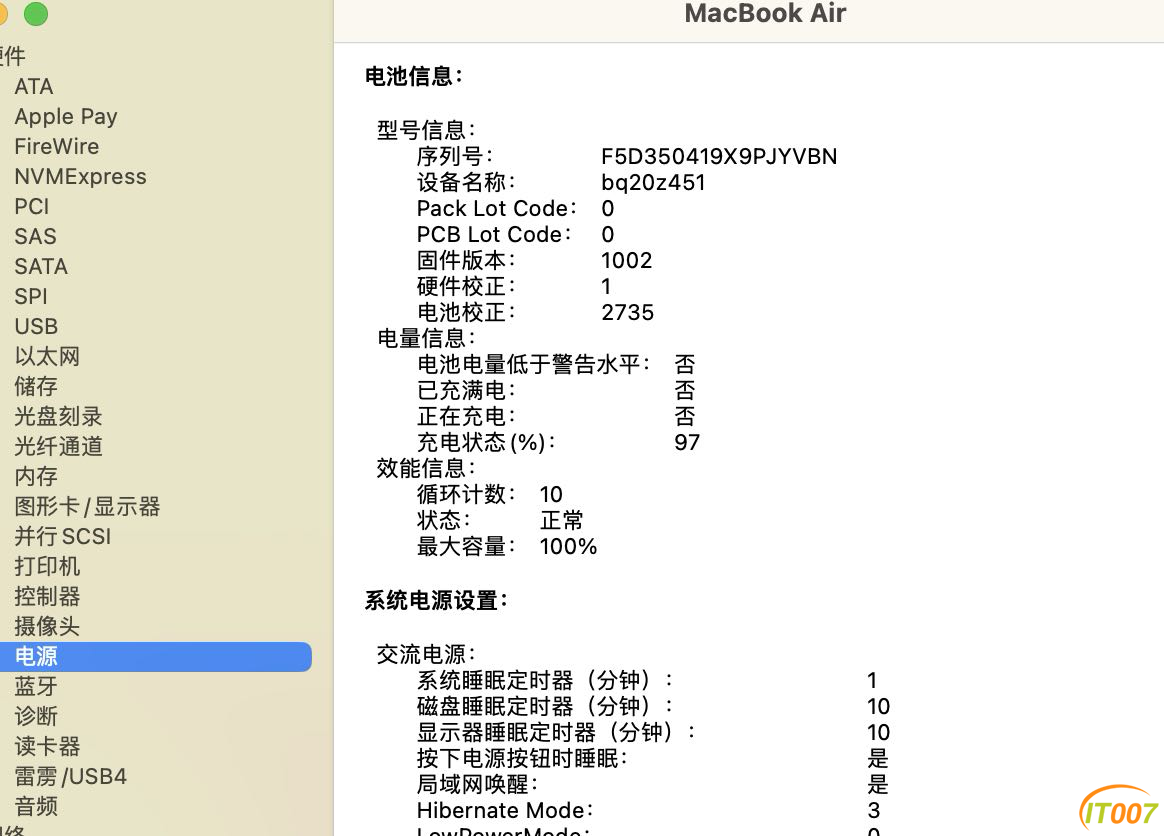Click firmware version value 1002

coord(627,261)
